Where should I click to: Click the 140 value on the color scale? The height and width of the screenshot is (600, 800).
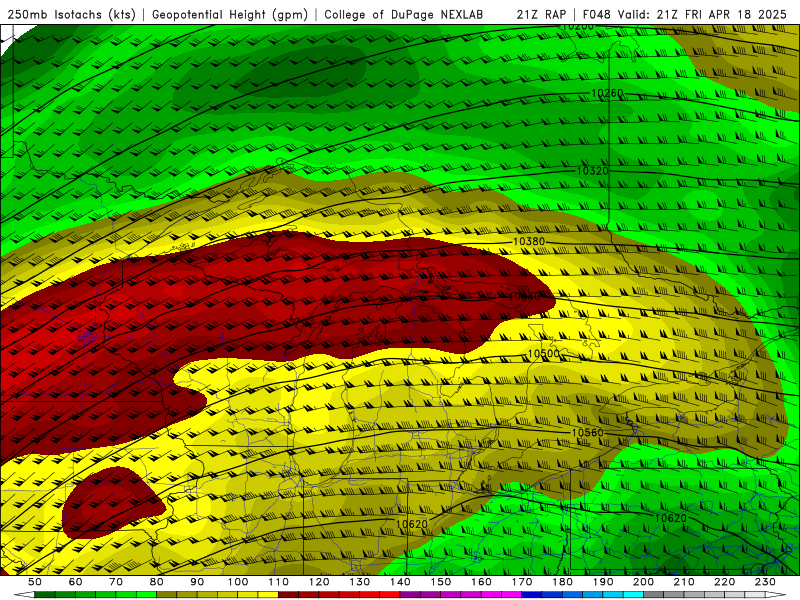click(x=400, y=582)
